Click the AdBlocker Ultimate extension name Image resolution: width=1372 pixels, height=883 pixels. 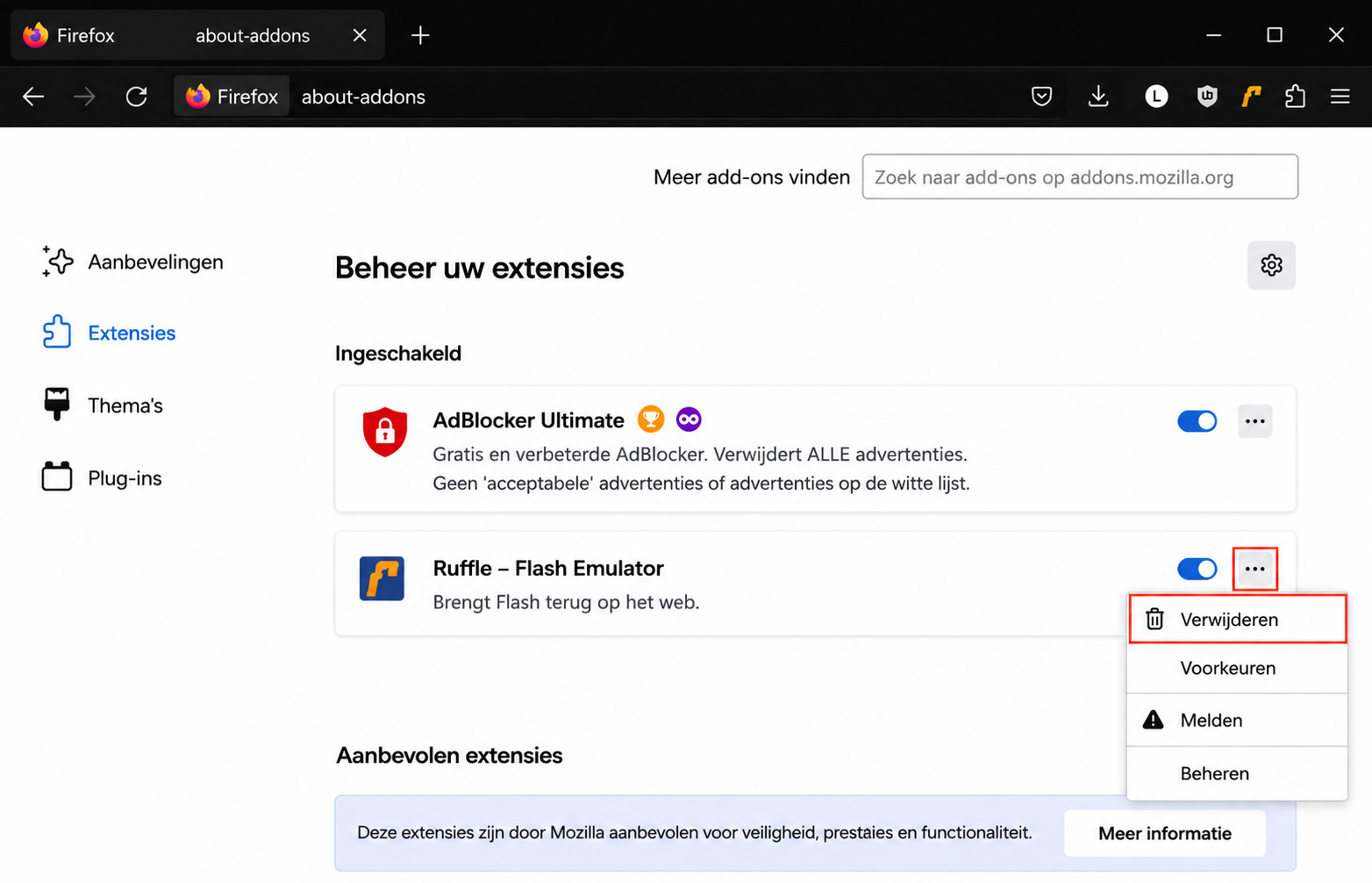[x=528, y=420]
